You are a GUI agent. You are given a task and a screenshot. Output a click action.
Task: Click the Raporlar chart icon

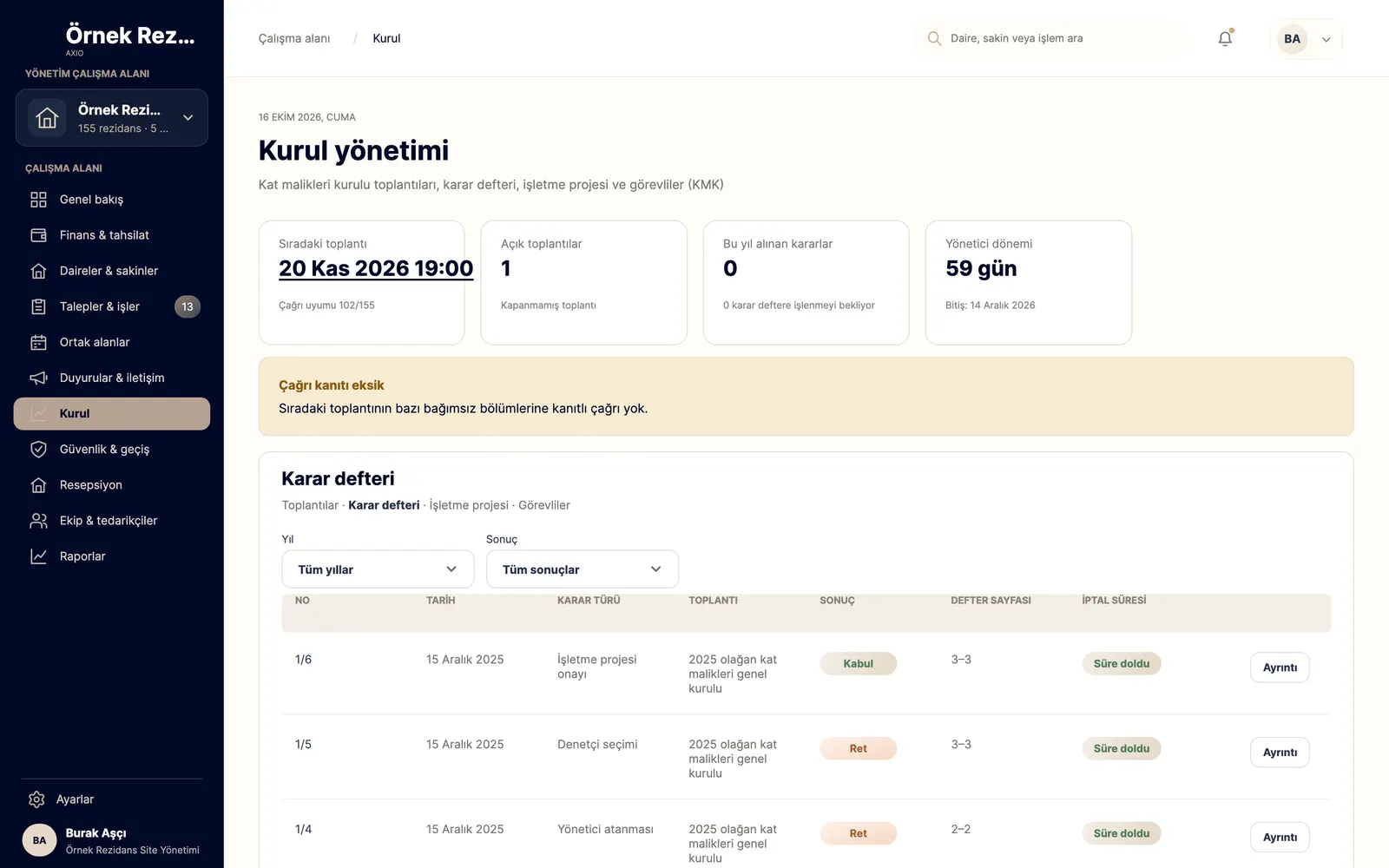(x=38, y=556)
